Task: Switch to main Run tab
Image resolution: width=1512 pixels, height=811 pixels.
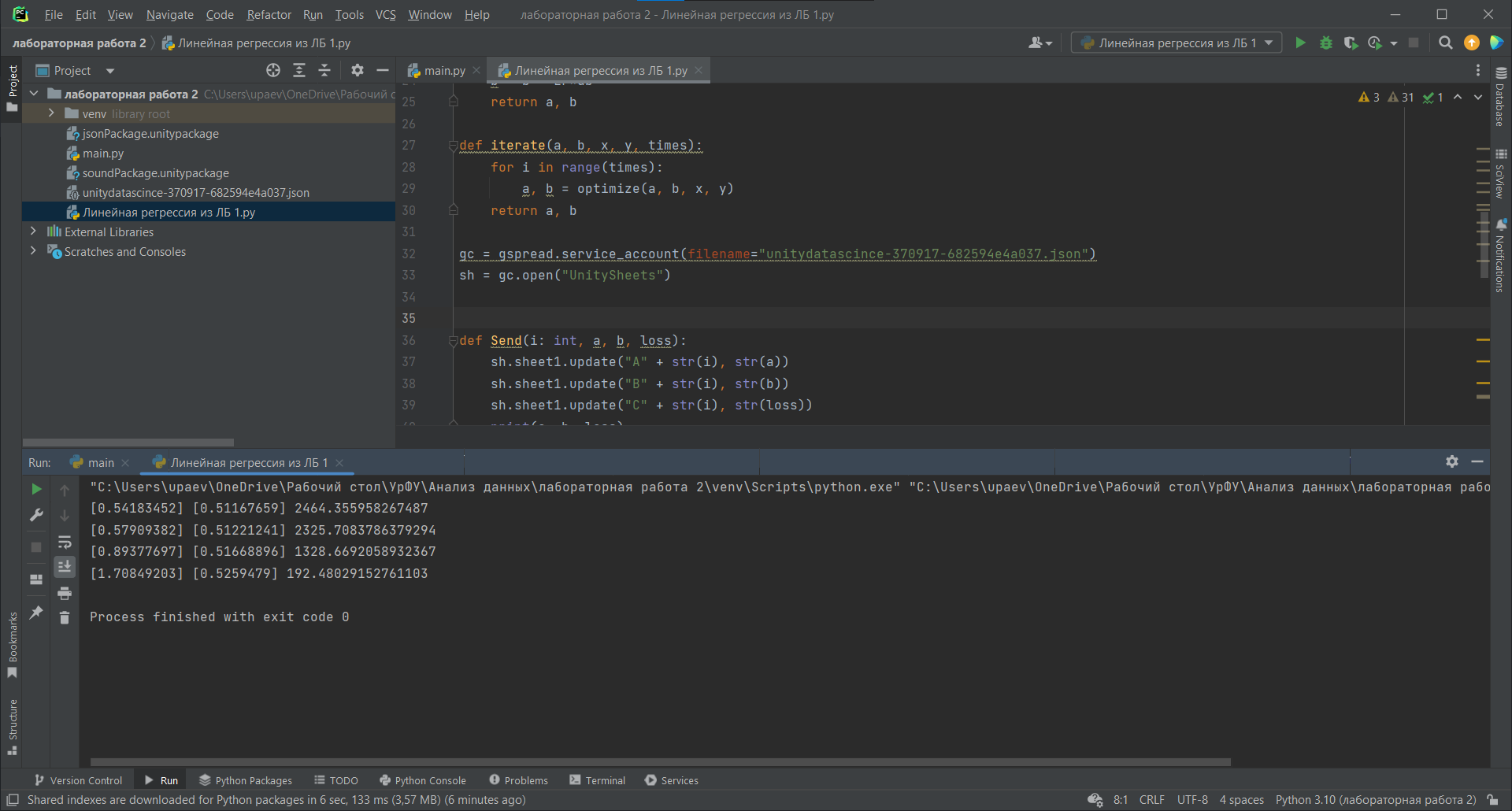Action: click(x=101, y=462)
